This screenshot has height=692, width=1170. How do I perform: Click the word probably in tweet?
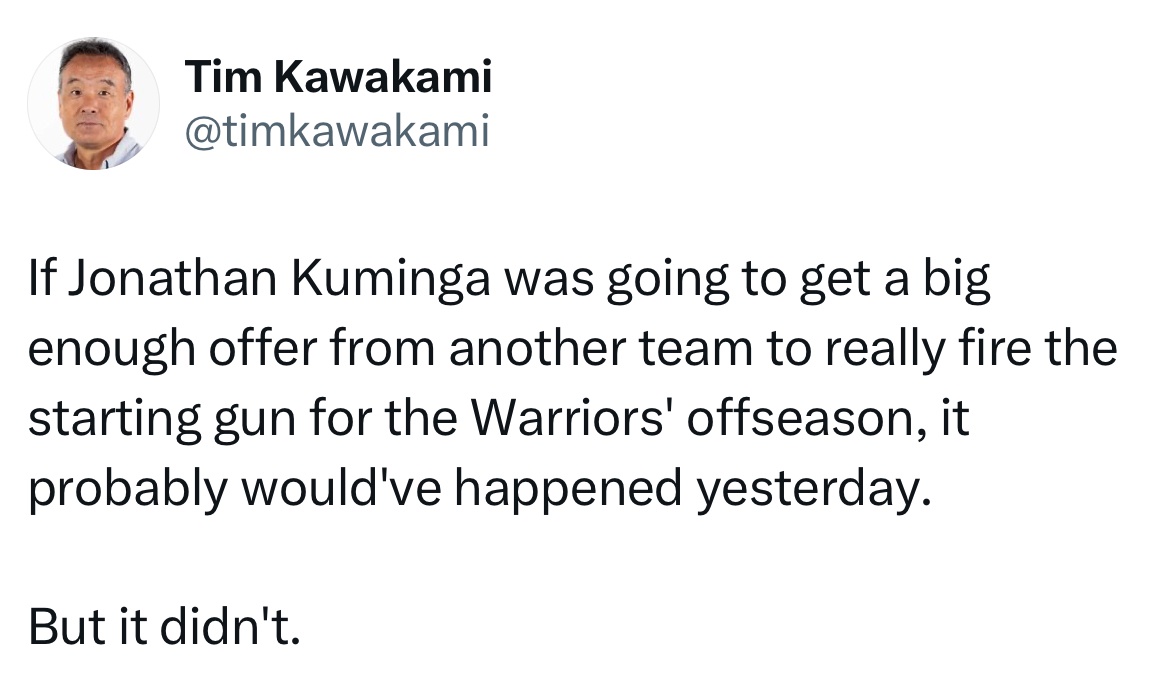tap(127, 490)
